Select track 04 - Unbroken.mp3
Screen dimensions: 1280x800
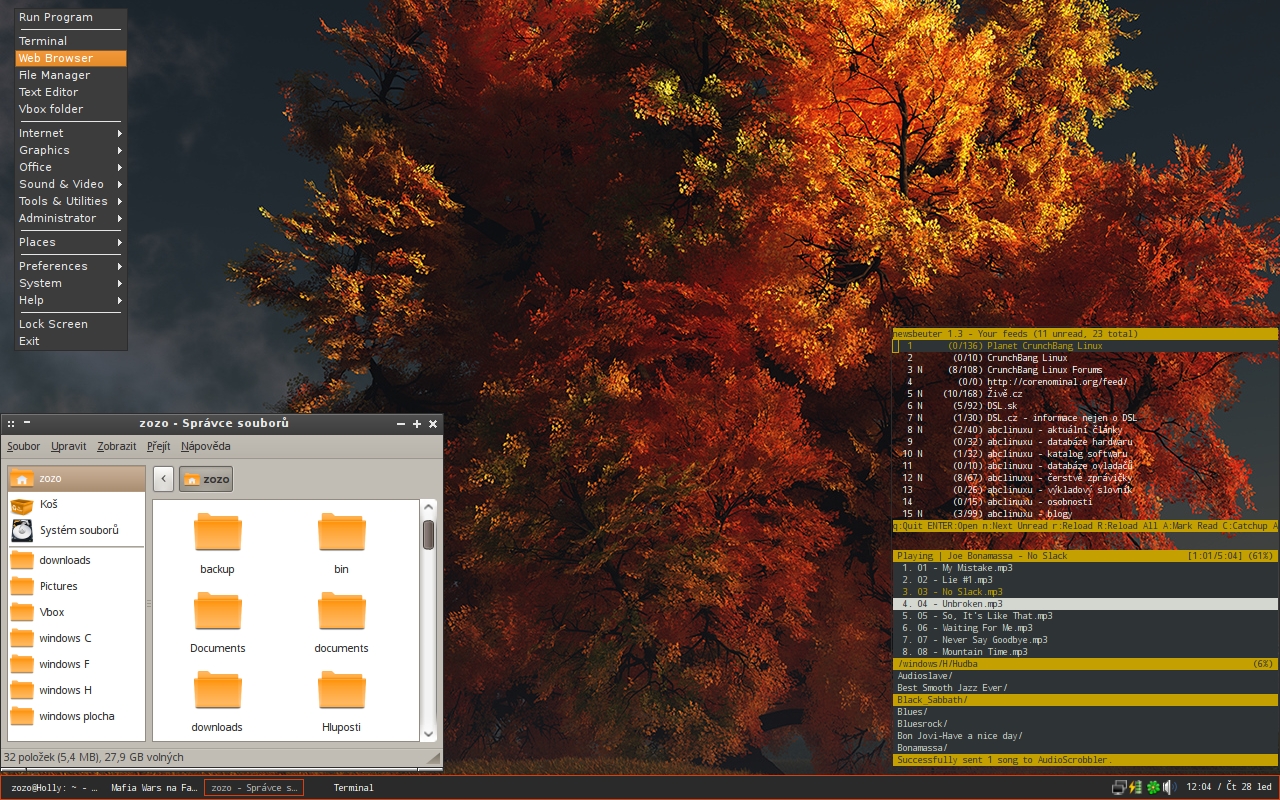coord(1085,604)
